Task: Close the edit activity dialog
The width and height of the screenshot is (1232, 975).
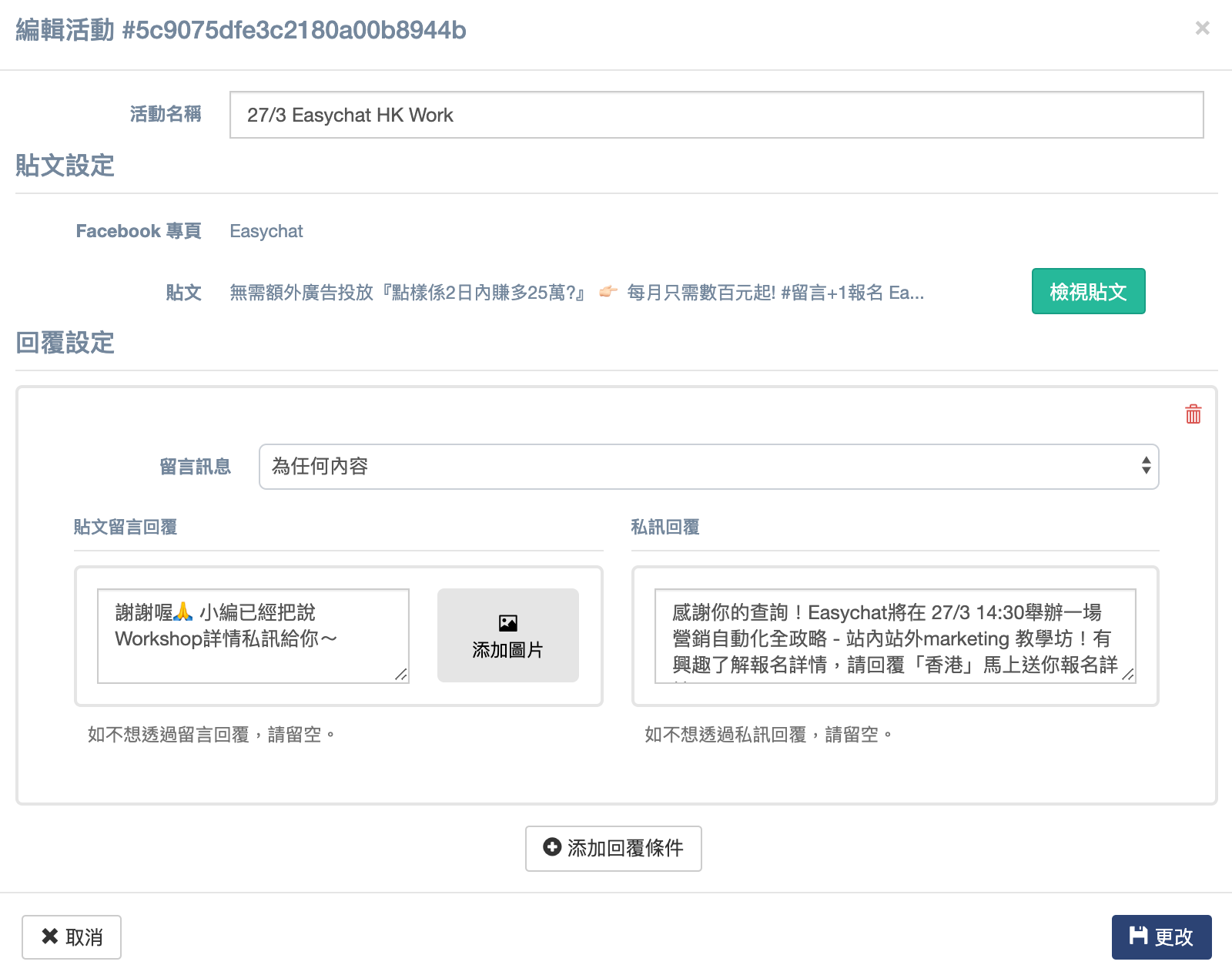Action: point(1202,28)
